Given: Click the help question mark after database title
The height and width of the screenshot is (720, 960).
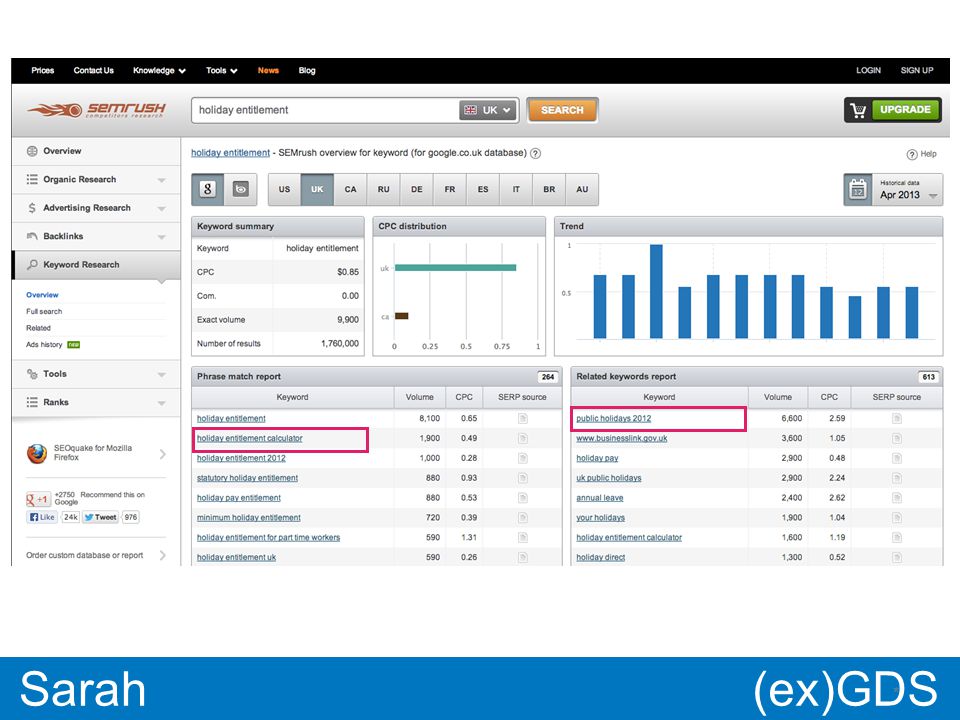Looking at the screenshot, I should 535,153.
